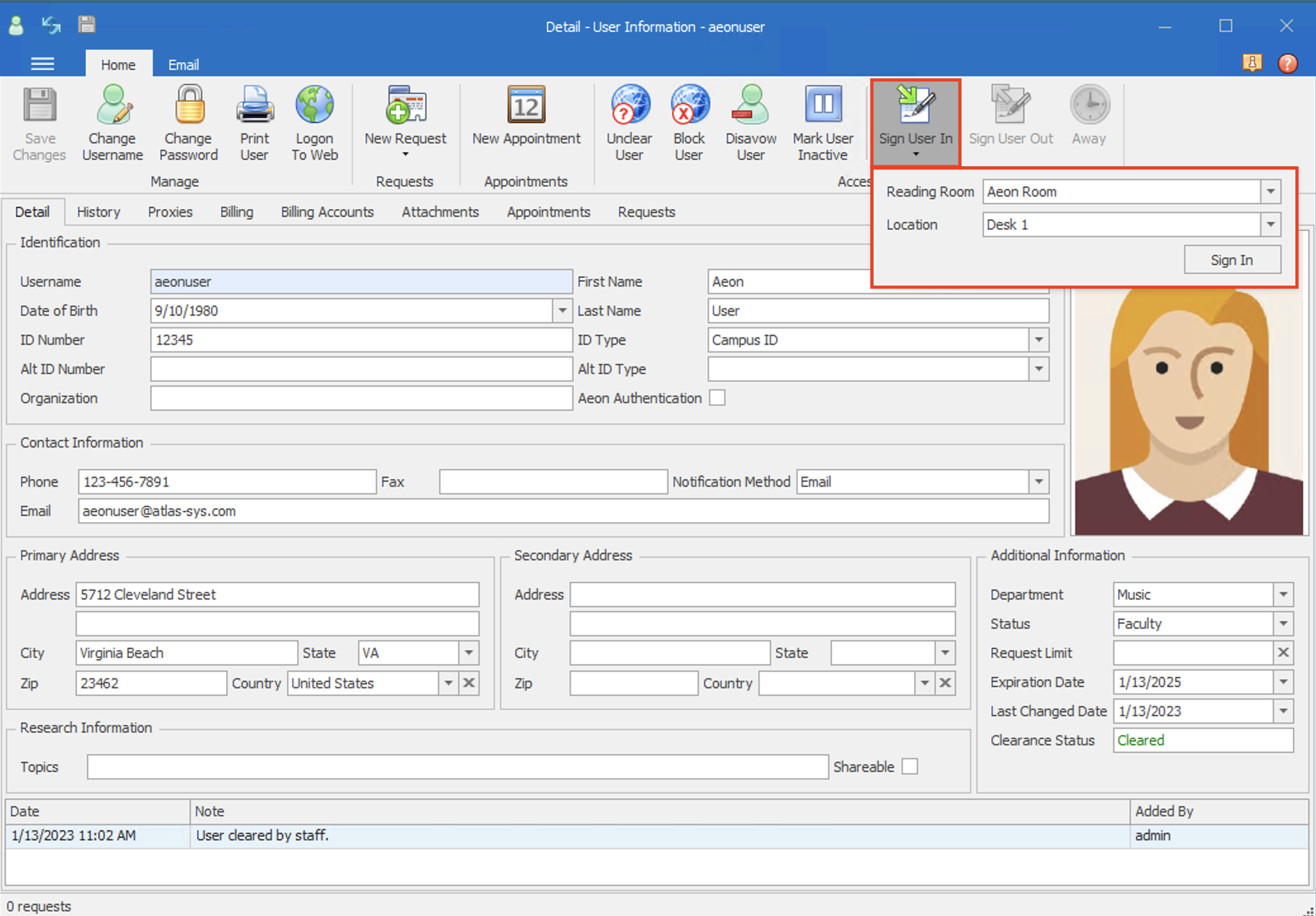Open the ID Type dropdown
The height and width of the screenshot is (916, 1316).
point(1038,340)
